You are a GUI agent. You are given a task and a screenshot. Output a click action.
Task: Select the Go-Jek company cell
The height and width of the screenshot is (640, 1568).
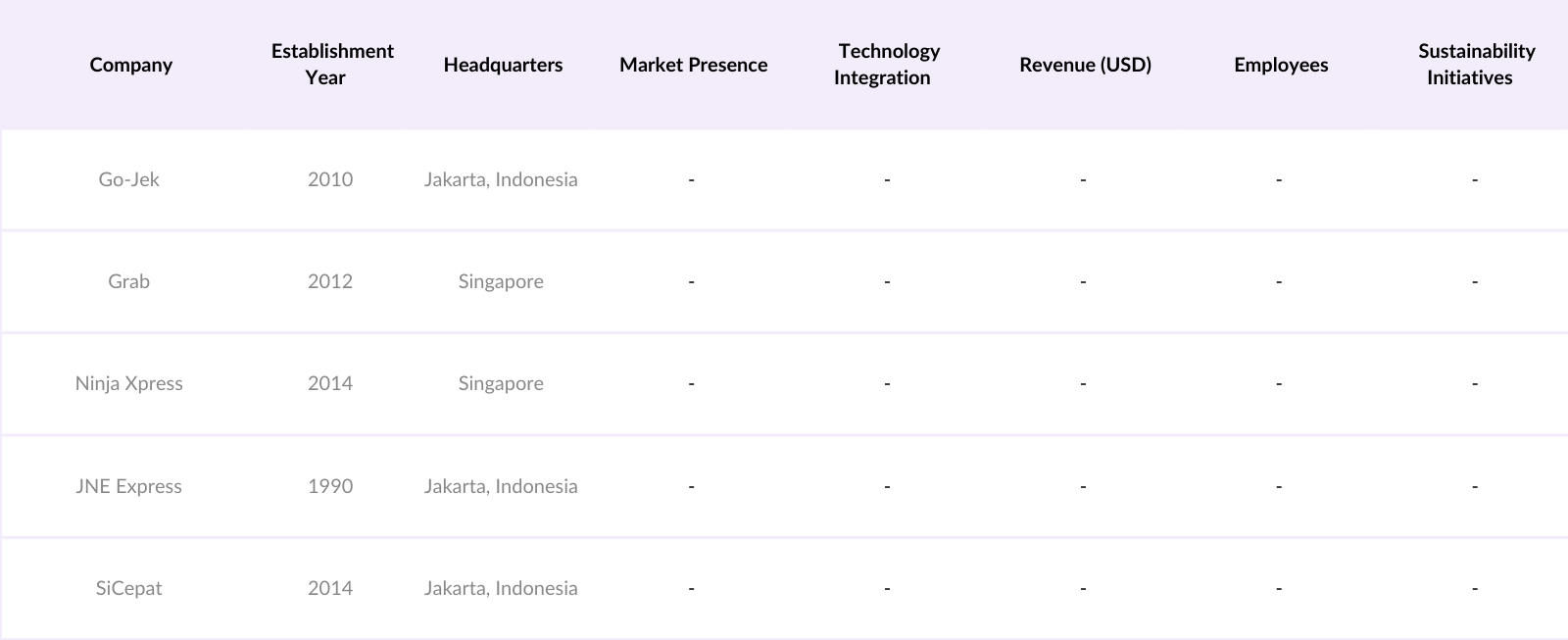point(128,179)
